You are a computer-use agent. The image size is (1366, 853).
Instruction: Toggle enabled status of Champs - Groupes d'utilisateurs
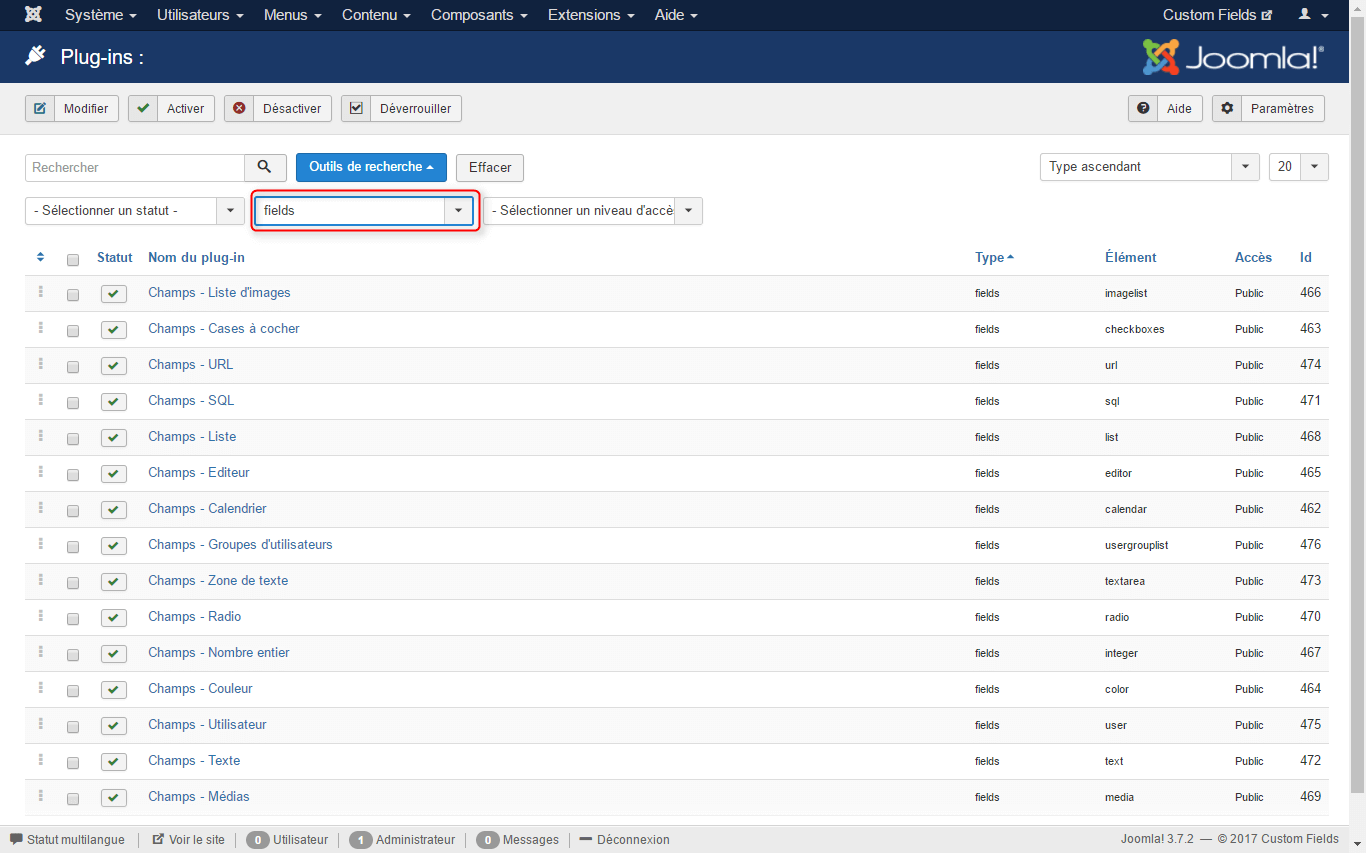tap(114, 546)
